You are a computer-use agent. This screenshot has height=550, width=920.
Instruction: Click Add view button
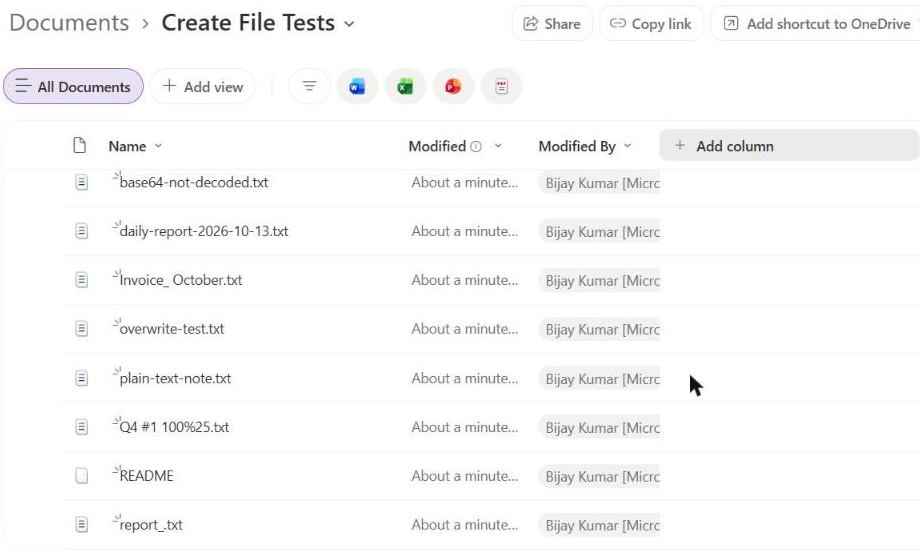pyautogui.click(x=202, y=86)
